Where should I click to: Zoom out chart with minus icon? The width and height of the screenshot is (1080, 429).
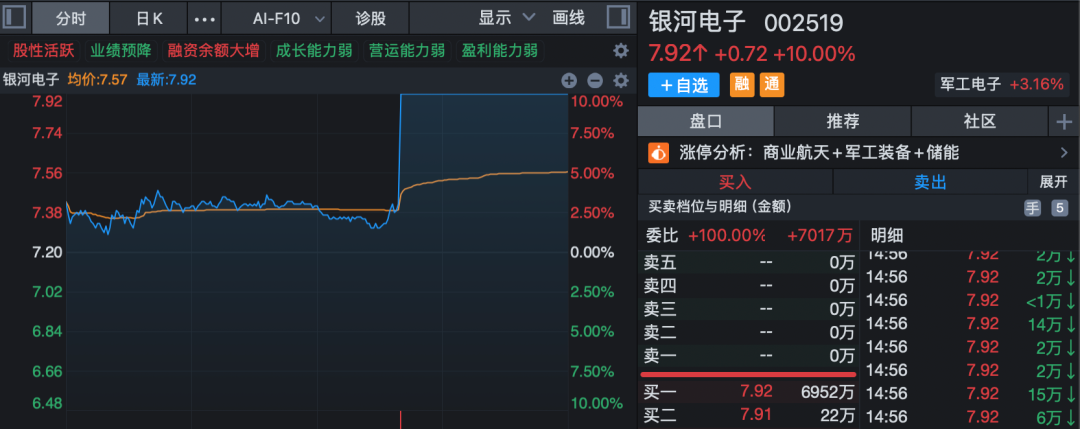(594, 81)
